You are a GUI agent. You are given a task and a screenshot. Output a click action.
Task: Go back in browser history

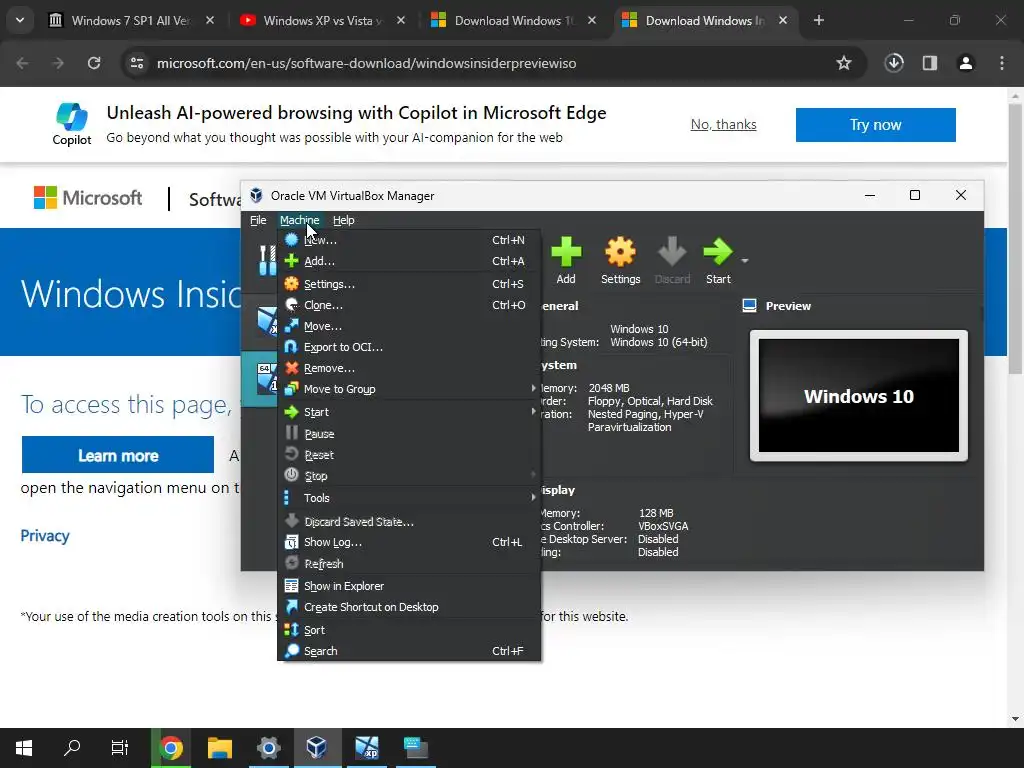click(x=22, y=63)
